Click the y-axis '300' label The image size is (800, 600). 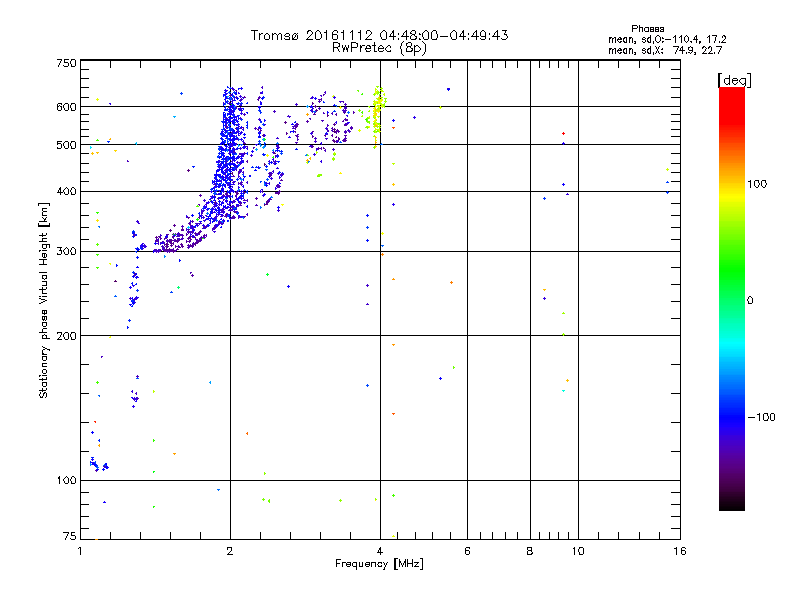pyautogui.click(x=66, y=252)
